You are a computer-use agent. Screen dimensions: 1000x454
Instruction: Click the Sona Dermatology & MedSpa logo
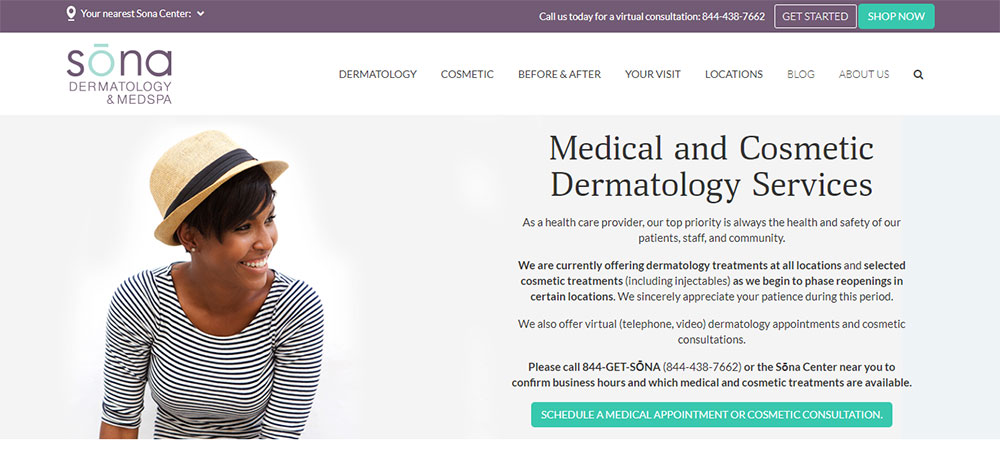pyautogui.click(x=119, y=76)
